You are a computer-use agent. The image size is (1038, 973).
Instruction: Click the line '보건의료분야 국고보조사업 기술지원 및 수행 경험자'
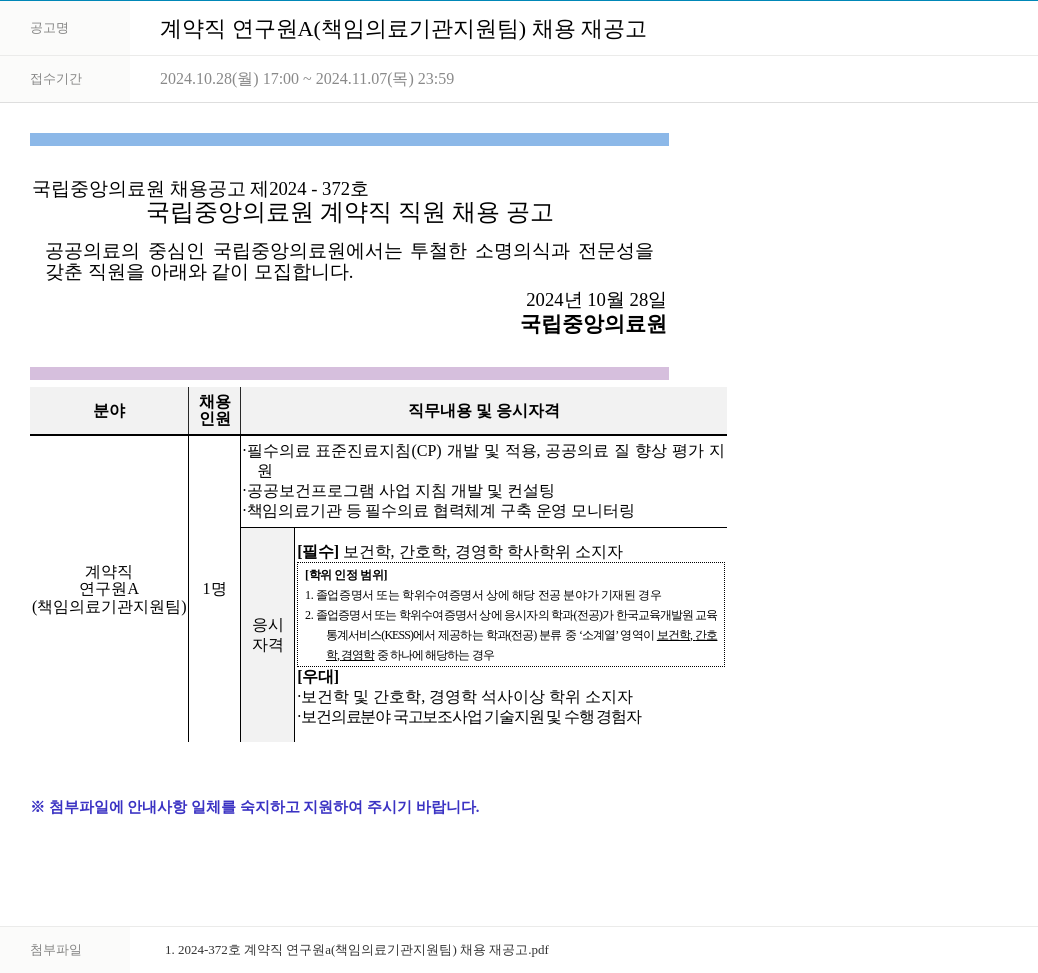(x=469, y=717)
